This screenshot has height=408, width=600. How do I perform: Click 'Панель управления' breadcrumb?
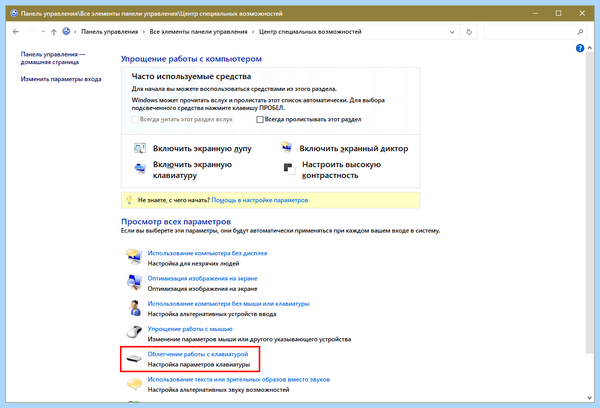[x=109, y=32]
